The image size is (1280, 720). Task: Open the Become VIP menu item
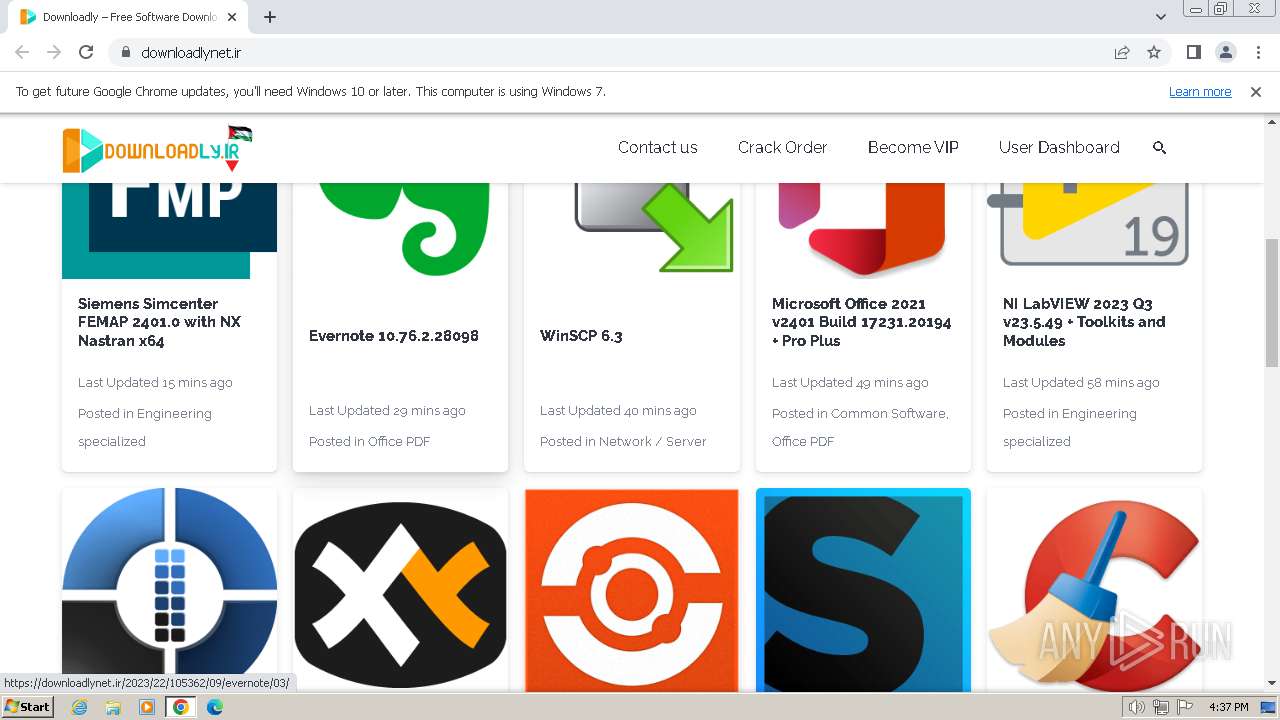point(913,147)
